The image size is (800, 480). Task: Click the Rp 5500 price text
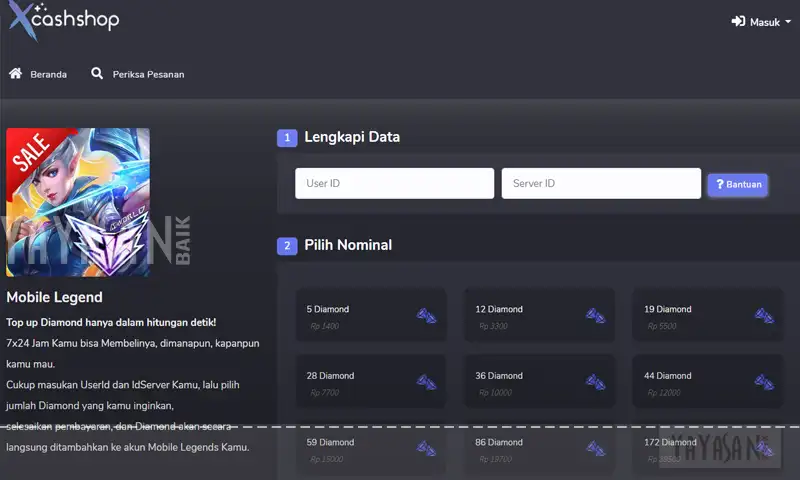click(662, 326)
